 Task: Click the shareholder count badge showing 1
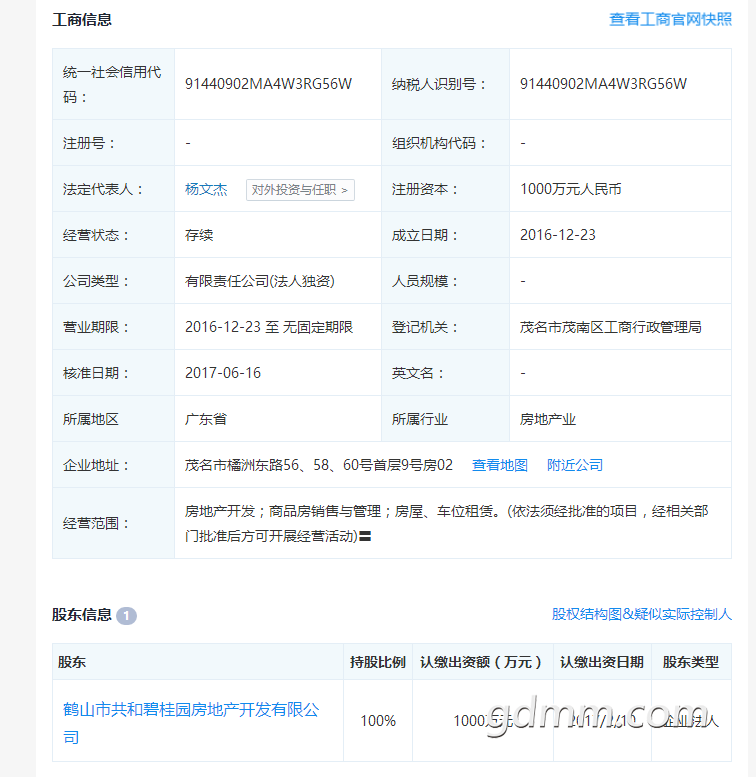(x=127, y=615)
